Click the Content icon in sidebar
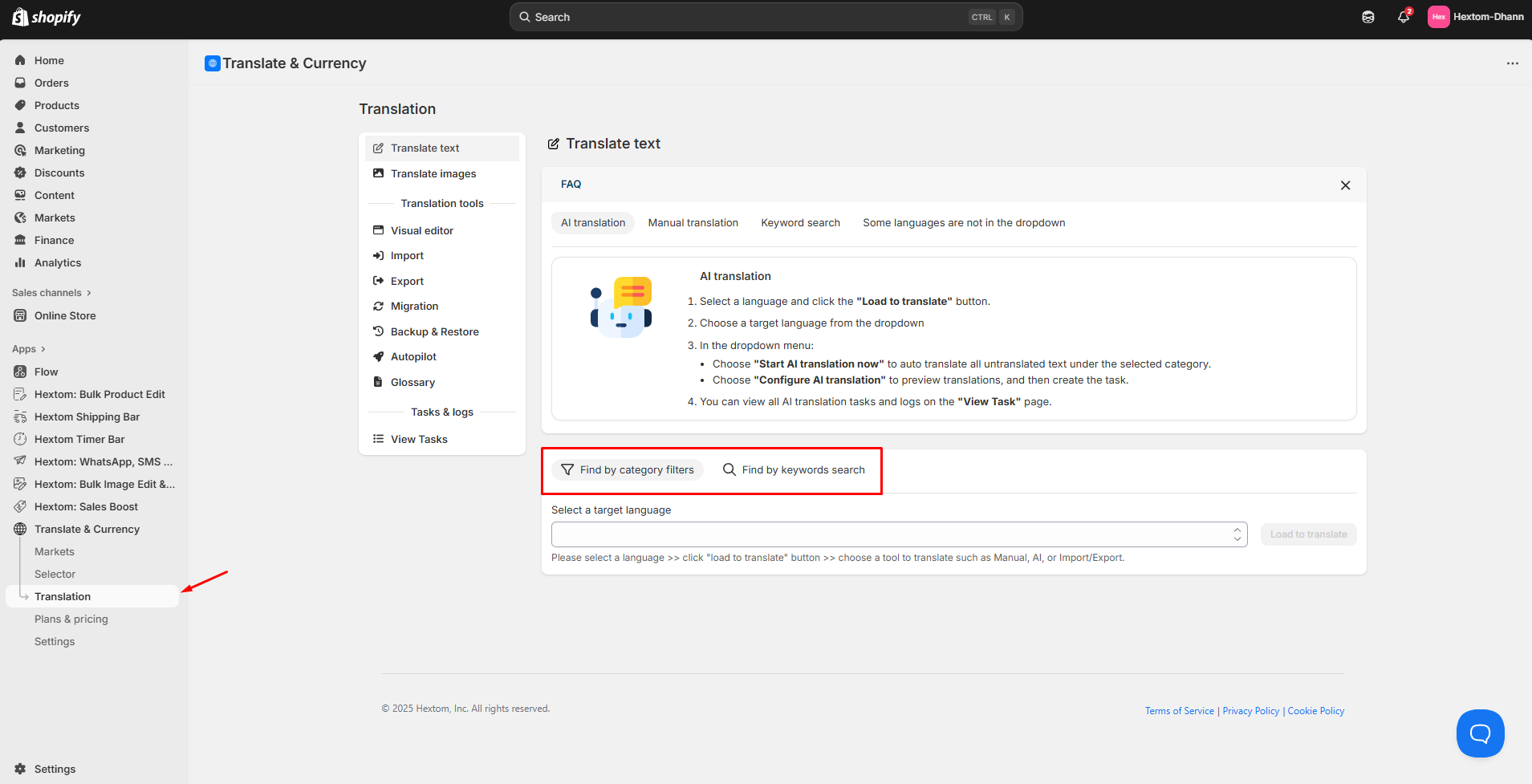 click(x=20, y=195)
